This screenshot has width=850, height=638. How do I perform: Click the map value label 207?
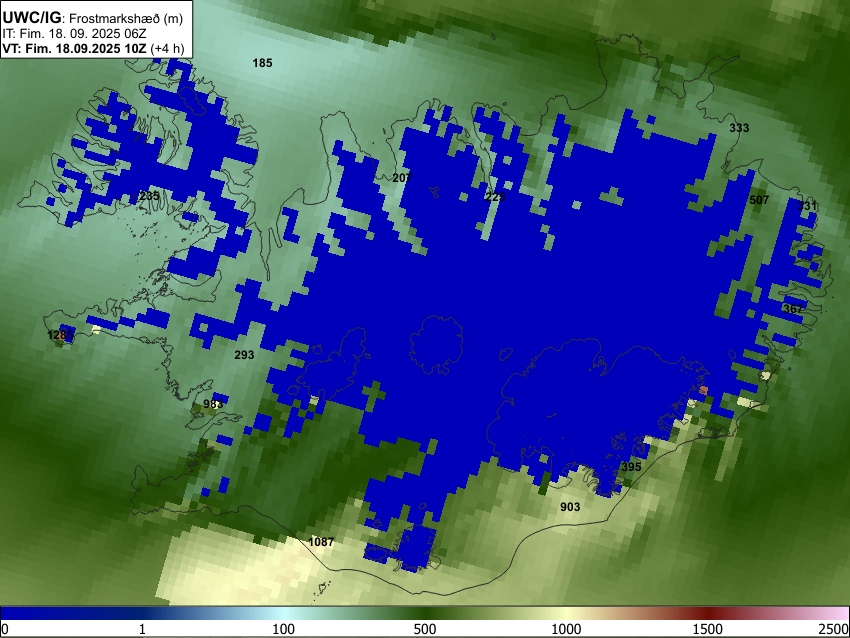point(402,178)
